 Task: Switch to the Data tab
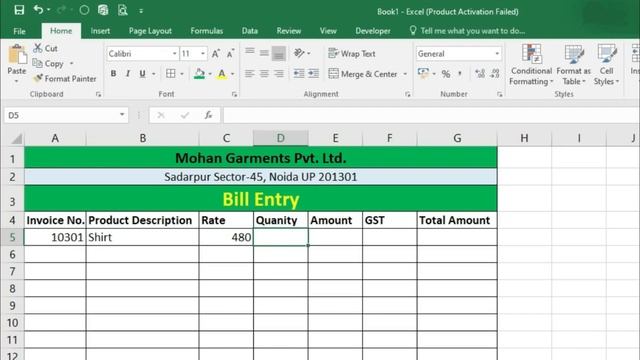(249, 31)
